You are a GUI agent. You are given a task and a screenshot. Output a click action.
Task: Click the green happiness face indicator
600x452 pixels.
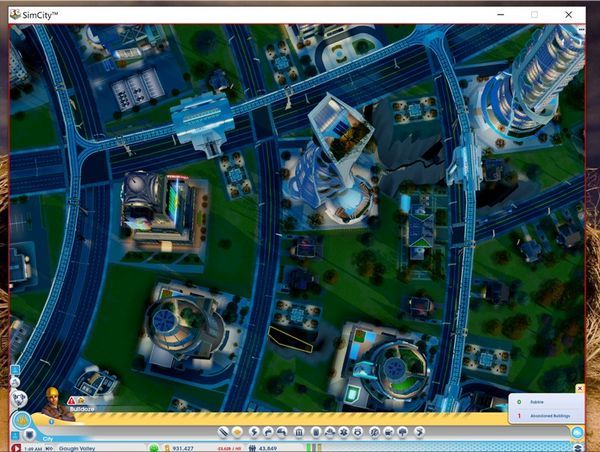[153, 448]
